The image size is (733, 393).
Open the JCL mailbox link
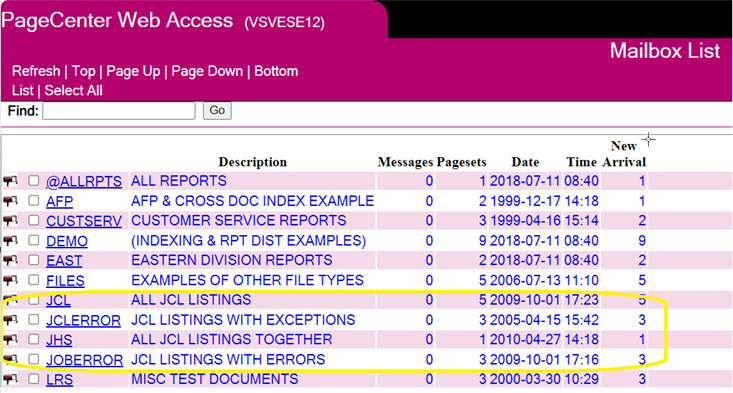pos(58,300)
